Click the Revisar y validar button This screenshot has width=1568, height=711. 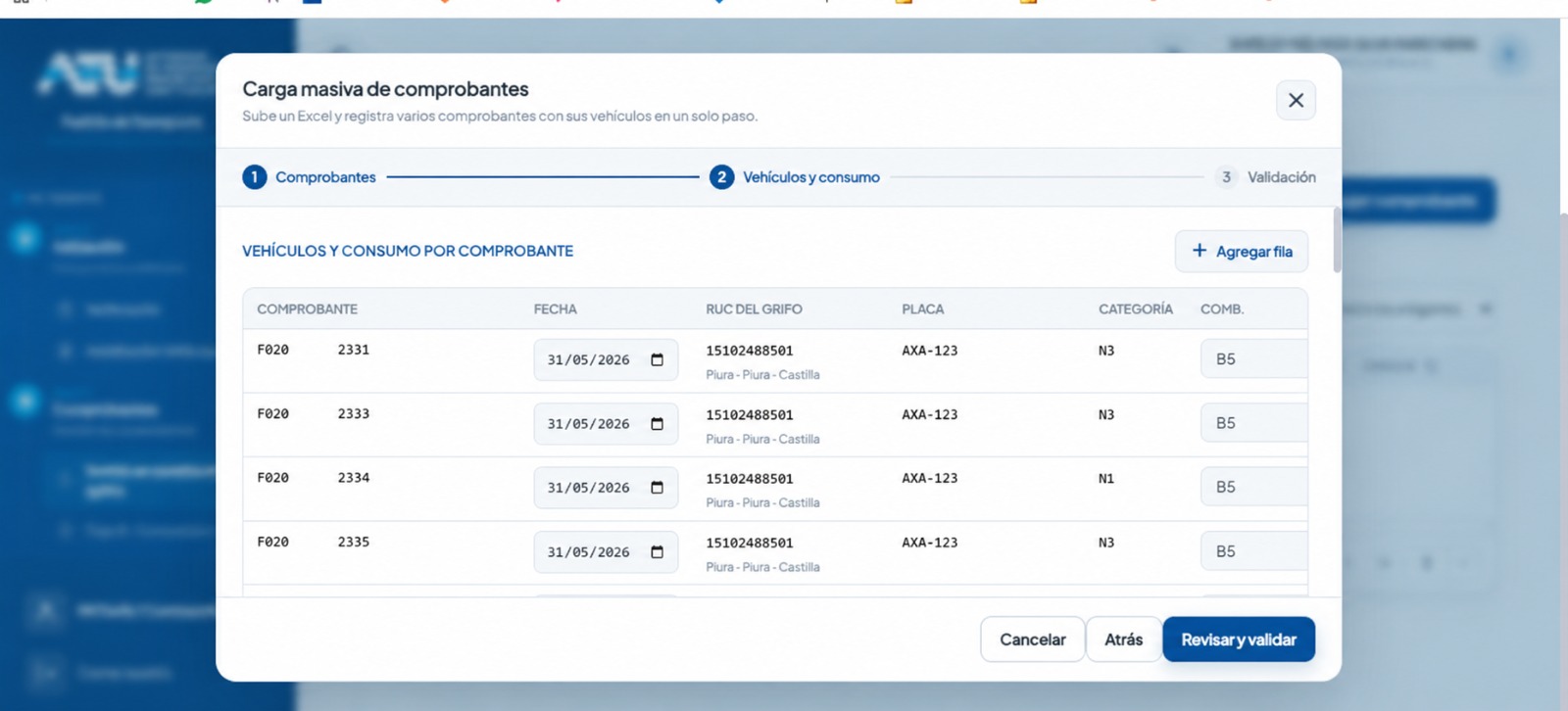point(1239,640)
